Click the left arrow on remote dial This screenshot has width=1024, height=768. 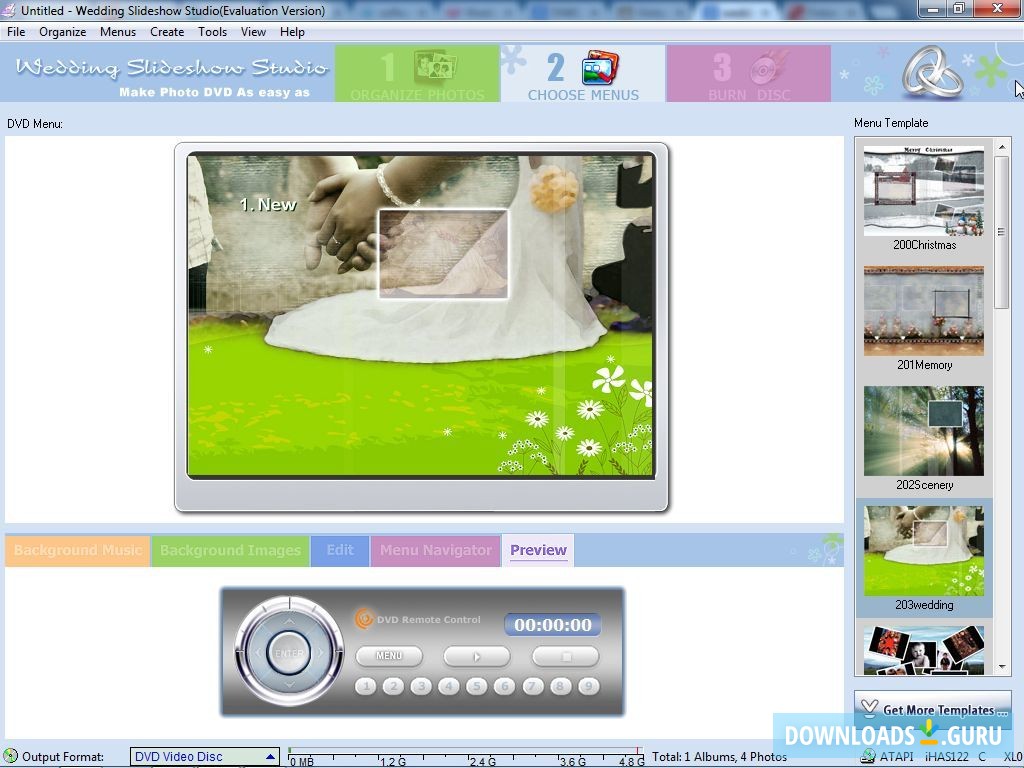(x=257, y=652)
